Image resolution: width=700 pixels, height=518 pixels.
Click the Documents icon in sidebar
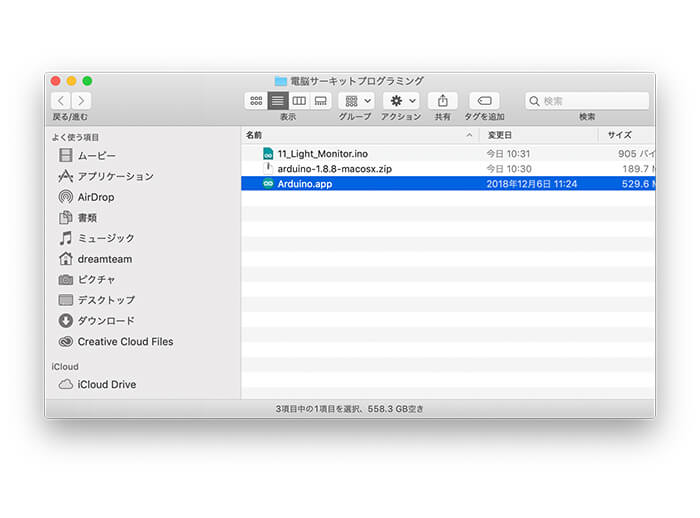click(66, 217)
